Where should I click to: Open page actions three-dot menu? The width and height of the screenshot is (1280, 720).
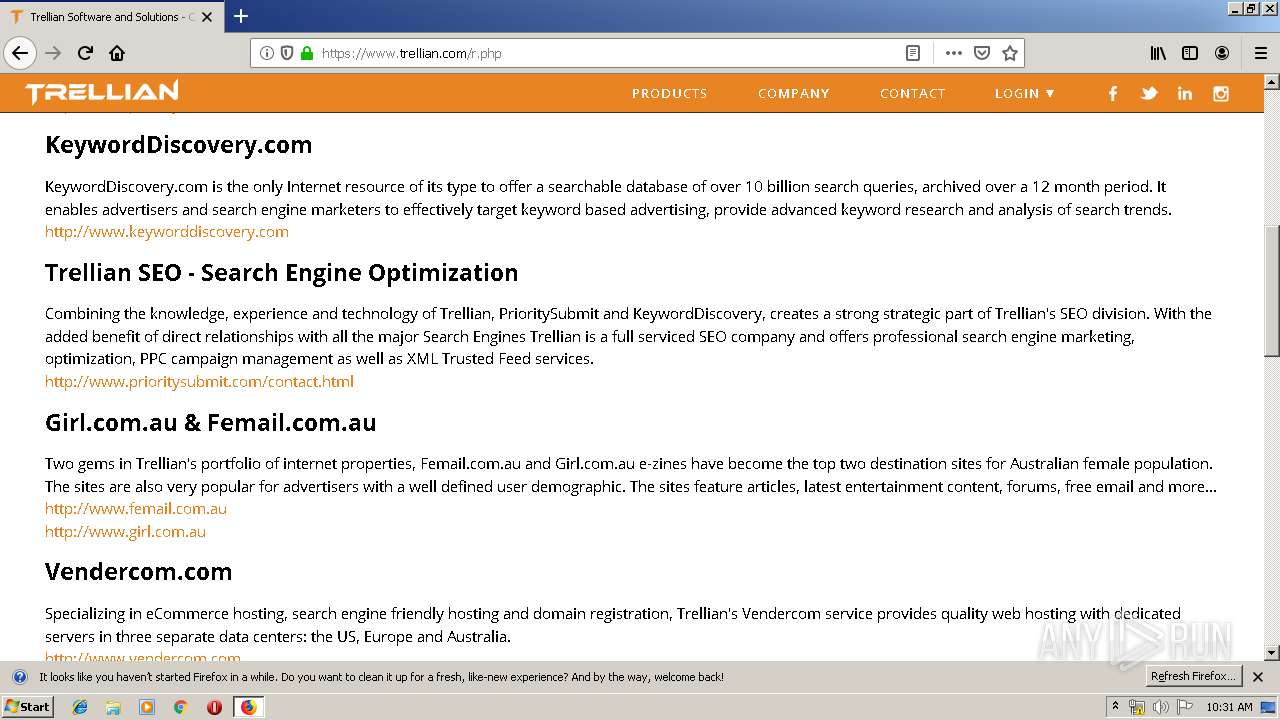954,53
